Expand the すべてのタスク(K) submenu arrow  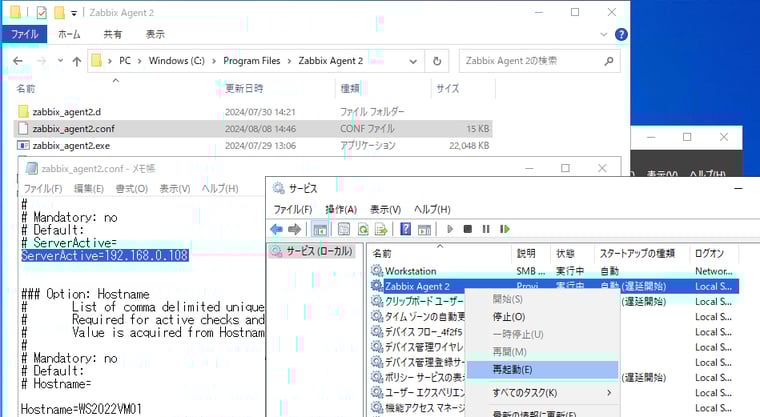(609, 393)
